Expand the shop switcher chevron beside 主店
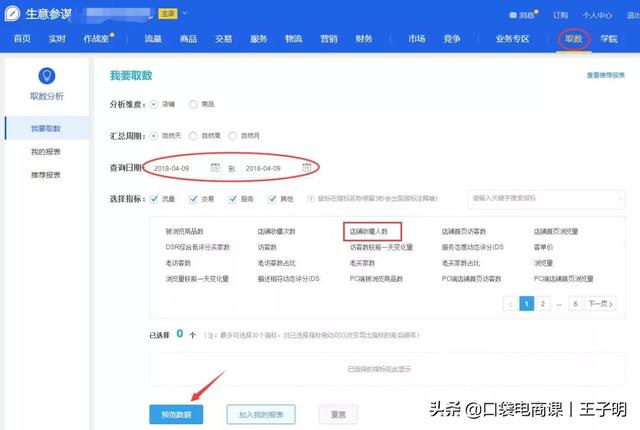This screenshot has height=430, width=640. (x=185, y=13)
